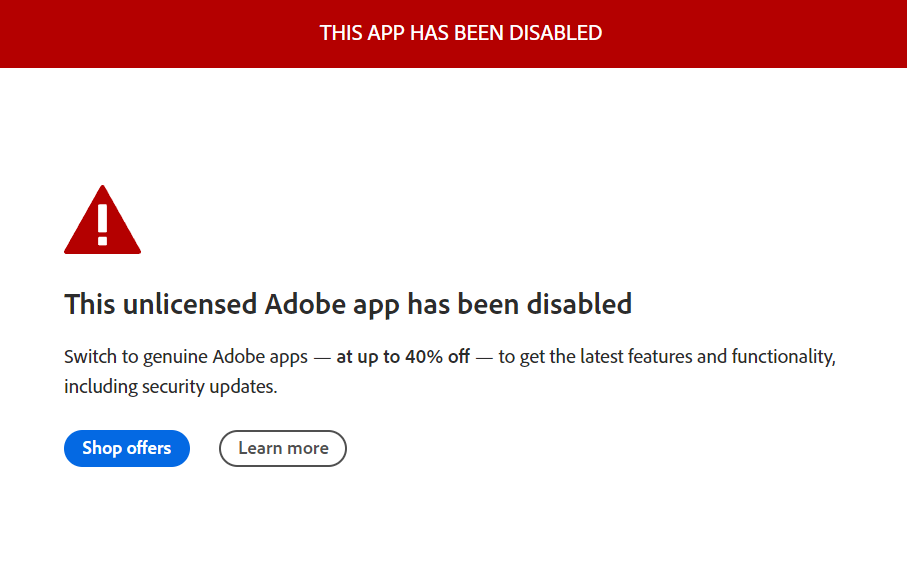Click the 'including security updates.' line
This screenshot has width=907, height=572.
170,386
